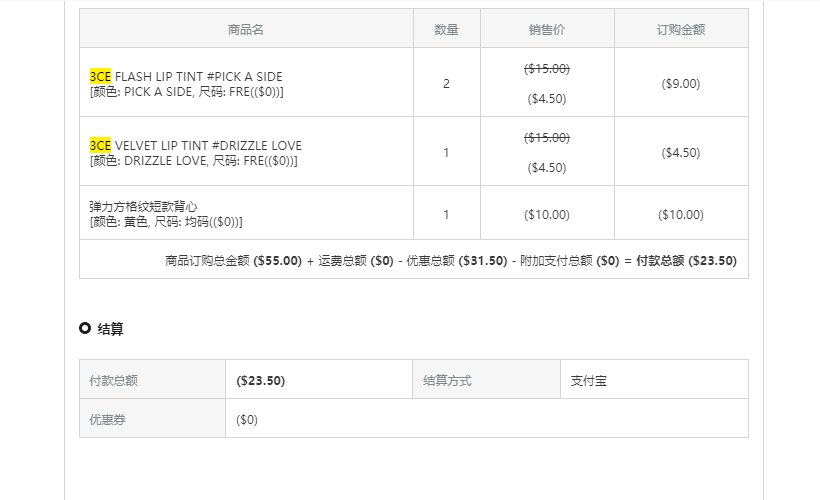Click the 商品名 column header
This screenshot has width=820, height=500.
pyautogui.click(x=246, y=29)
